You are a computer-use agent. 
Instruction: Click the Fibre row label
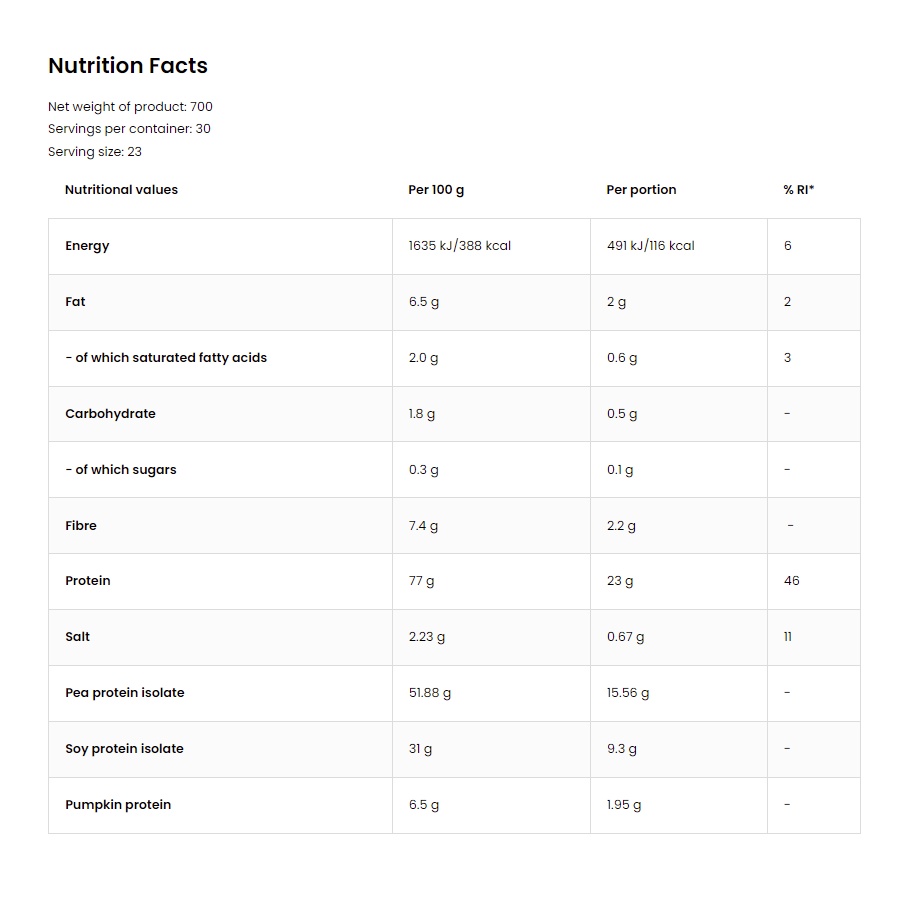[81, 526]
